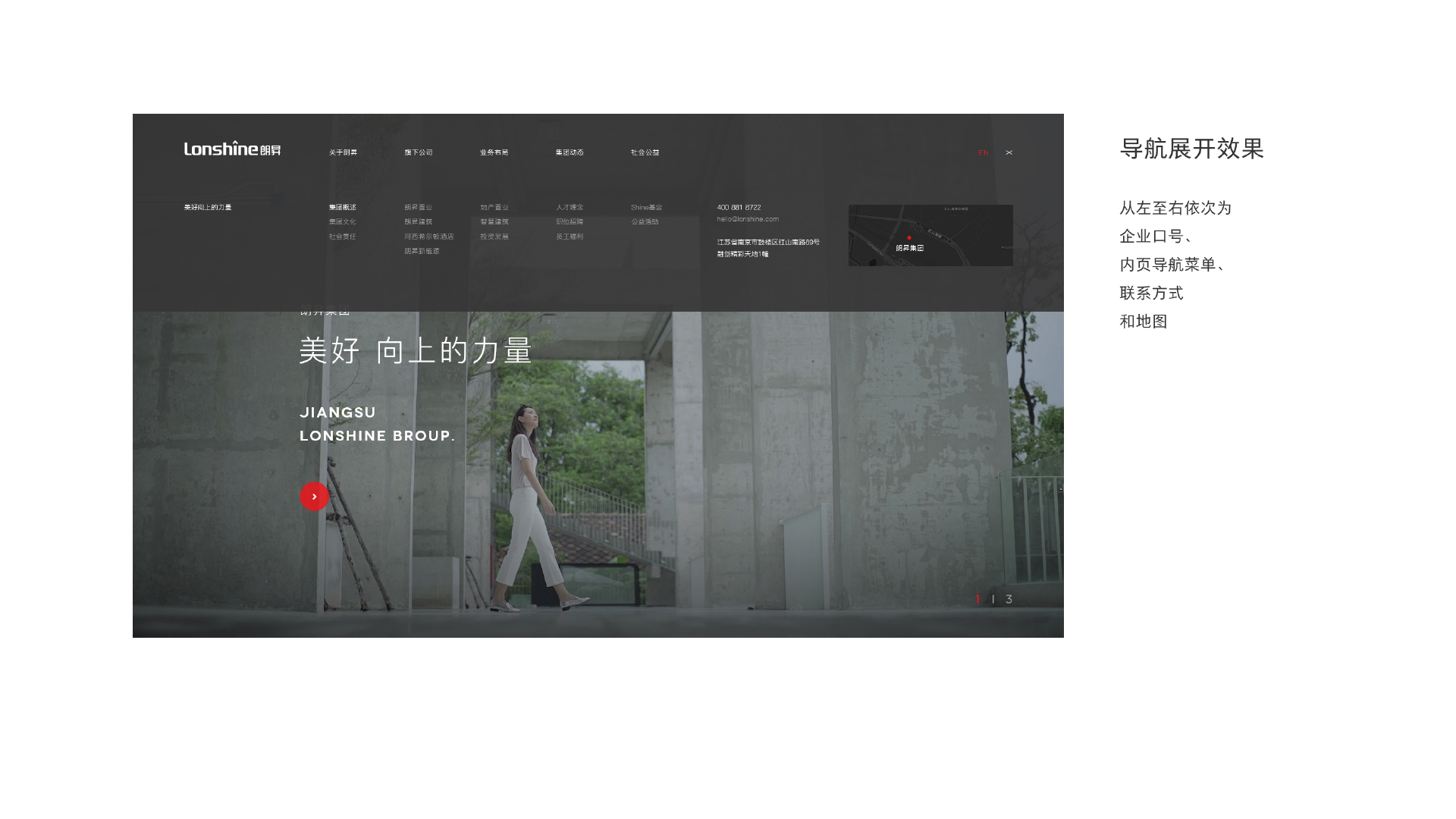Click the Shine基金 submenu link
Viewport: 1456px width, 819px height.
[646, 207]
